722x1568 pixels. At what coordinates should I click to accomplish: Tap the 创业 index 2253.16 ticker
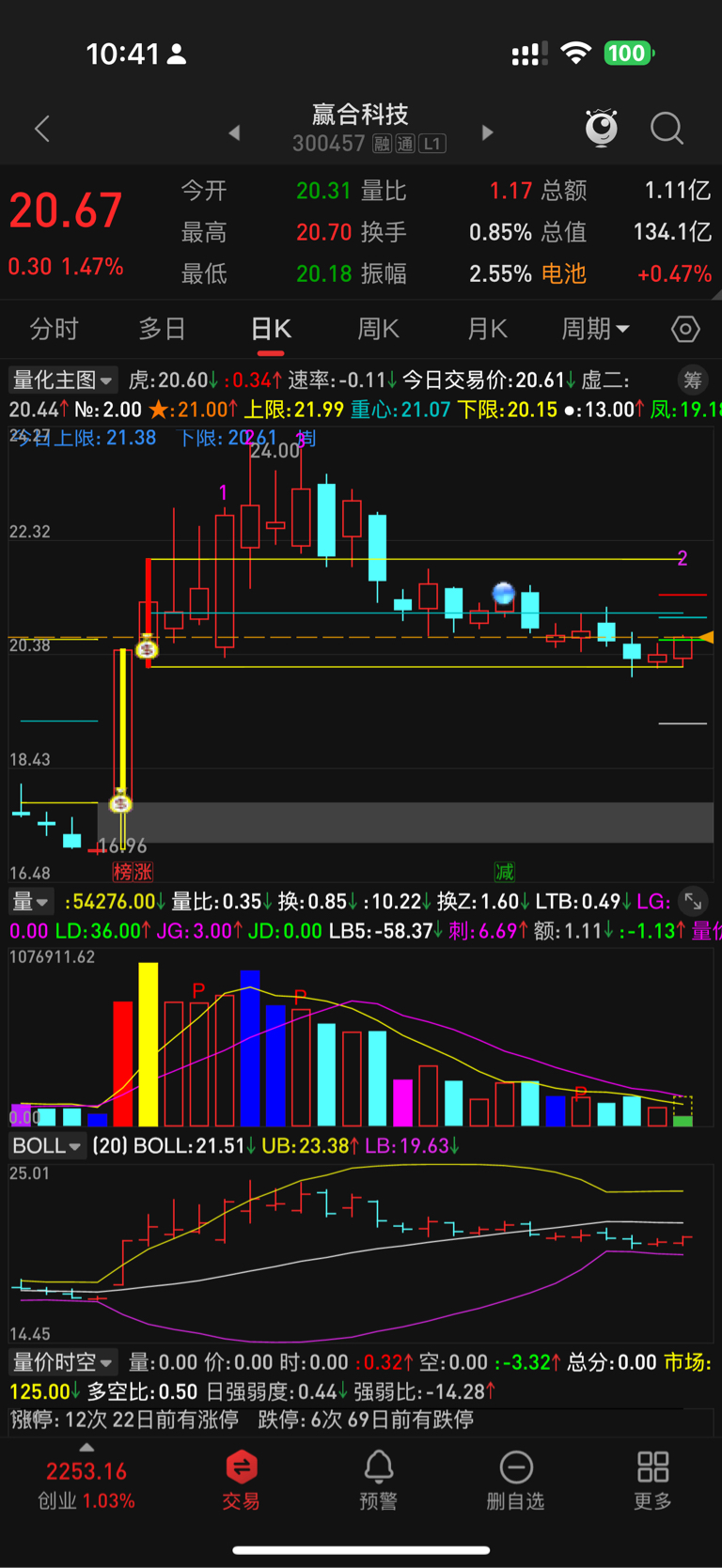click(x=86, y=1485)
